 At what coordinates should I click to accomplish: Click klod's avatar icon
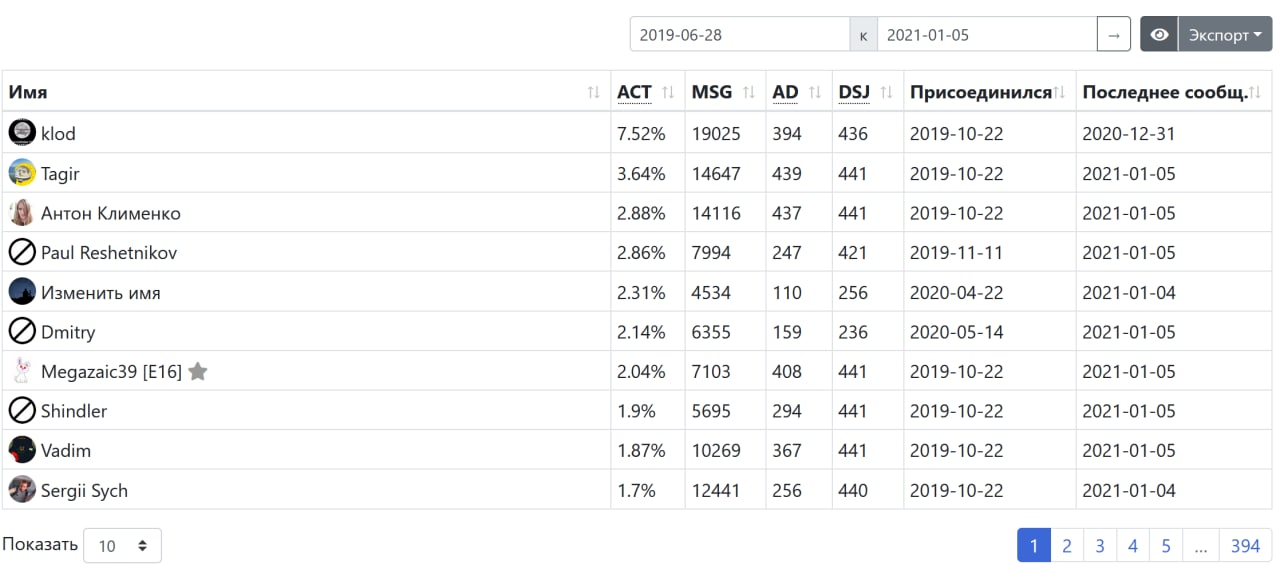[x=22, y=132]
